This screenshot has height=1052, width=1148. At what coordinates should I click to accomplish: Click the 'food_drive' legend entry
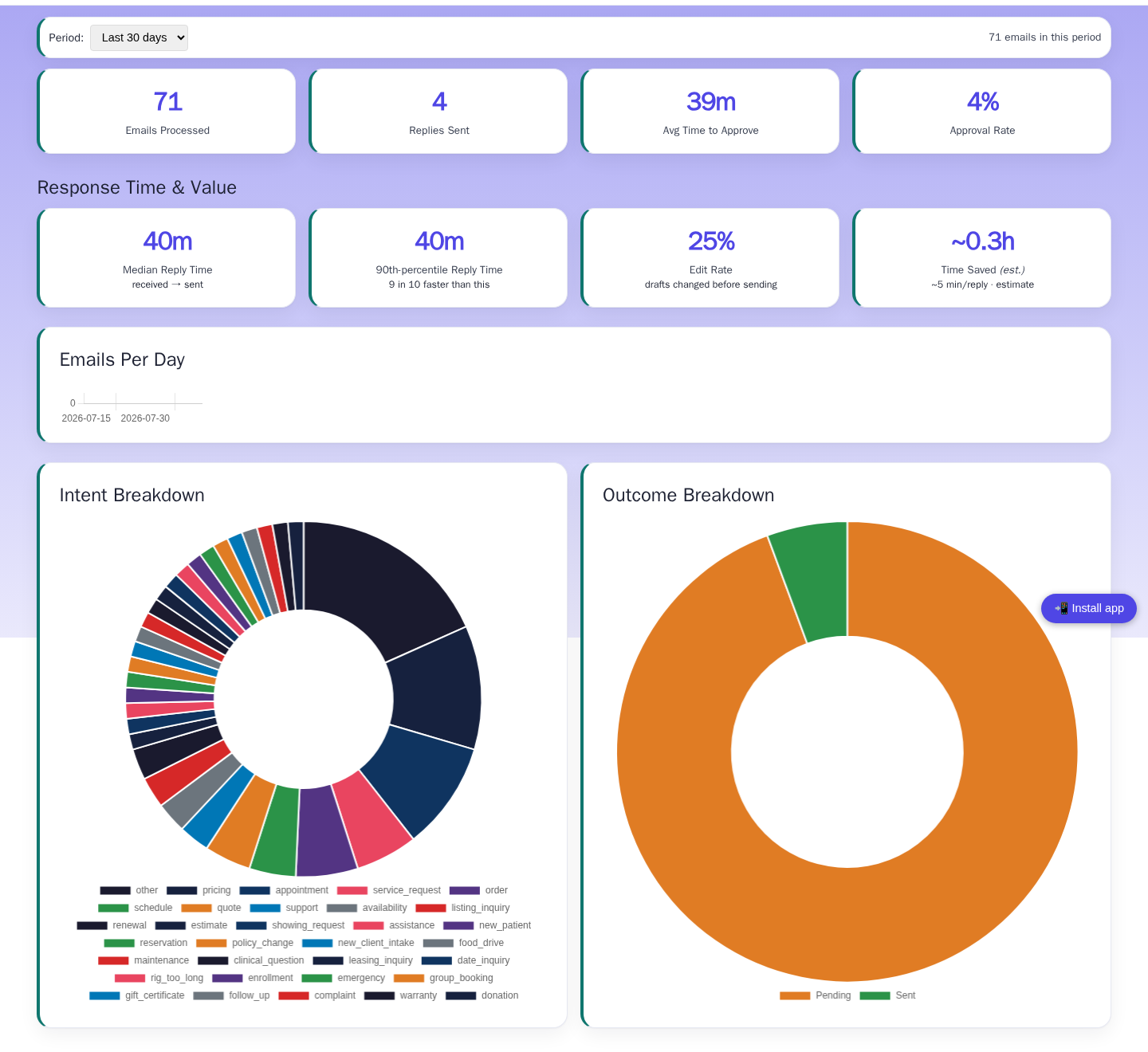click(x=463, y=943)
